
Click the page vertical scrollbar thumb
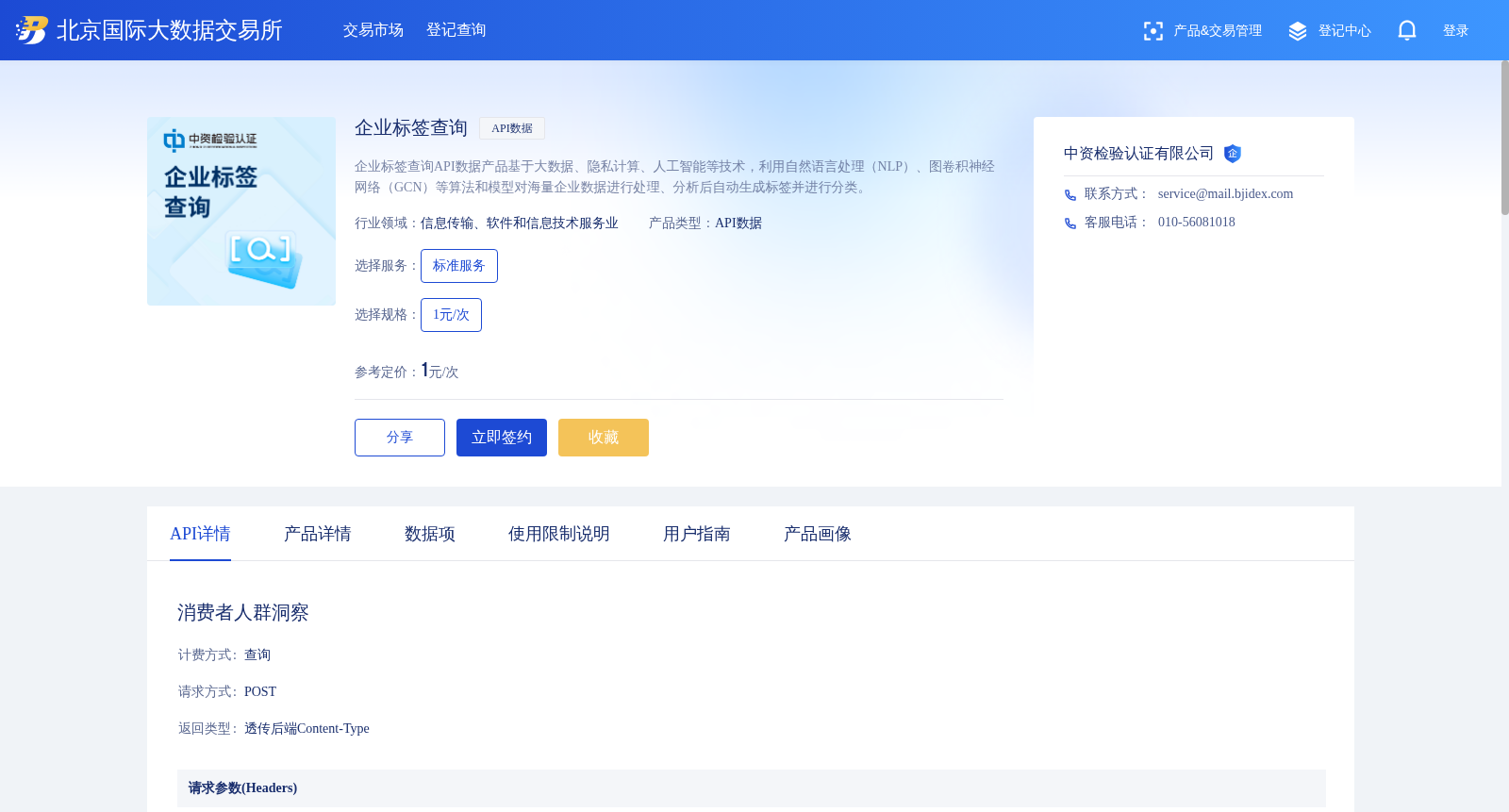tap(1505, 138)
